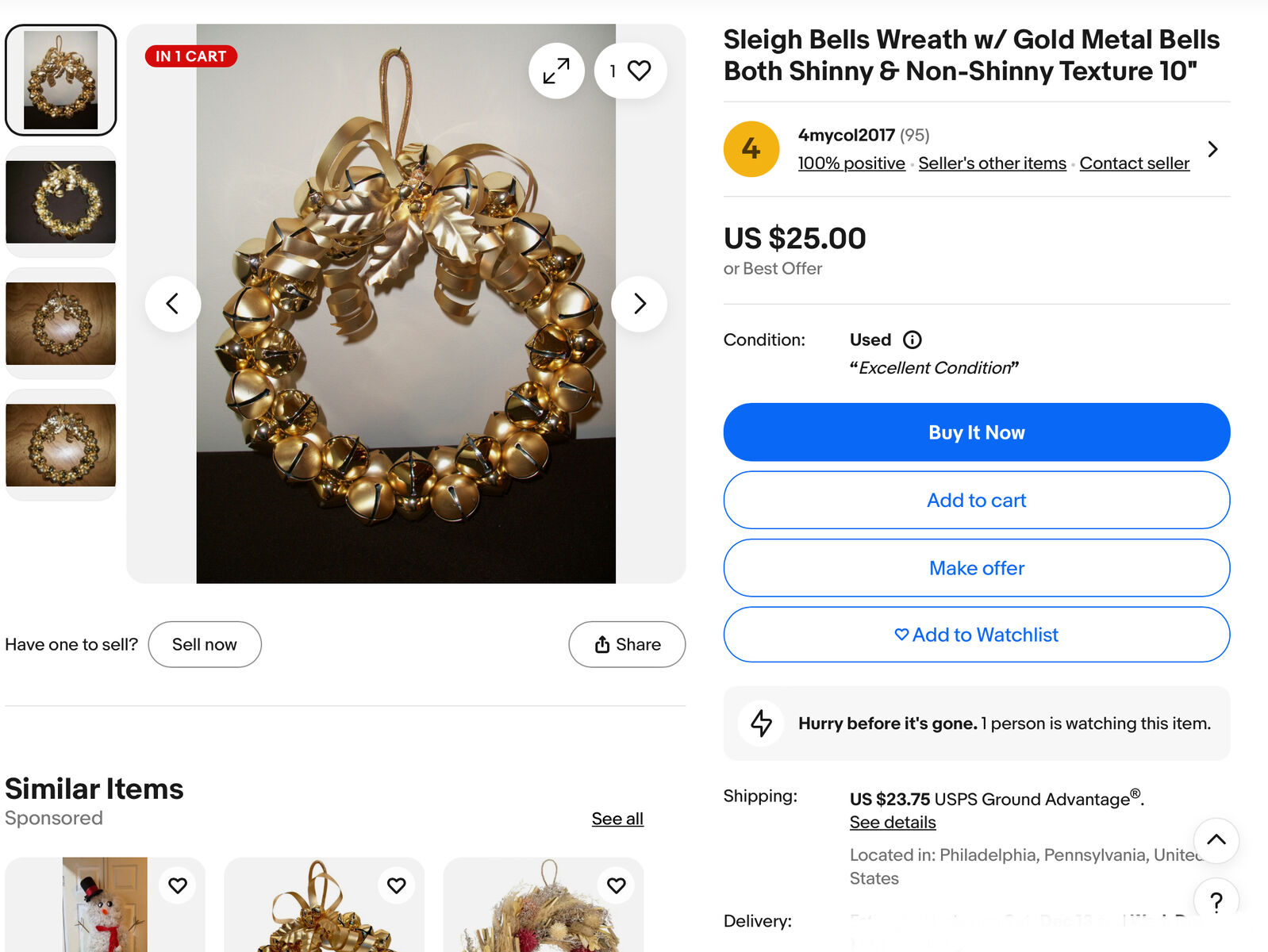Screen dimensions: 1268x952
Task: Click Buy It Now
Action: [x=976, y=432]
